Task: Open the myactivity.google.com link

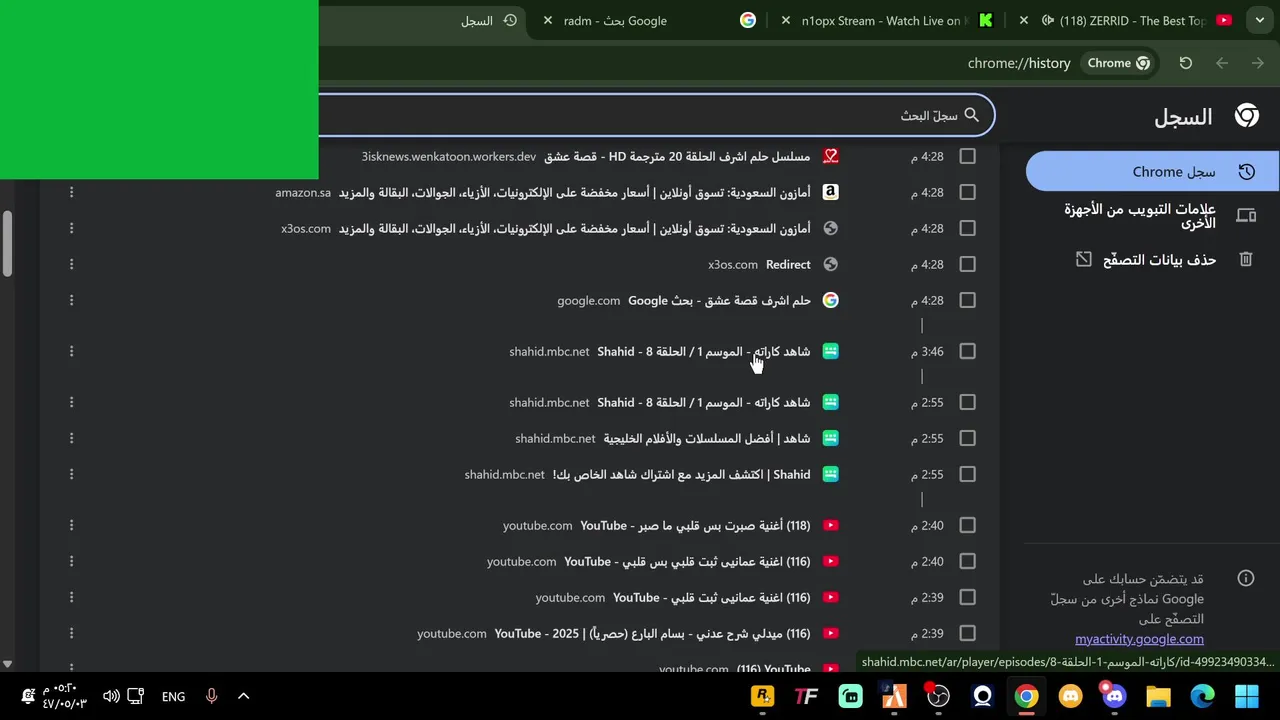Action: (x=1139, y=639)
